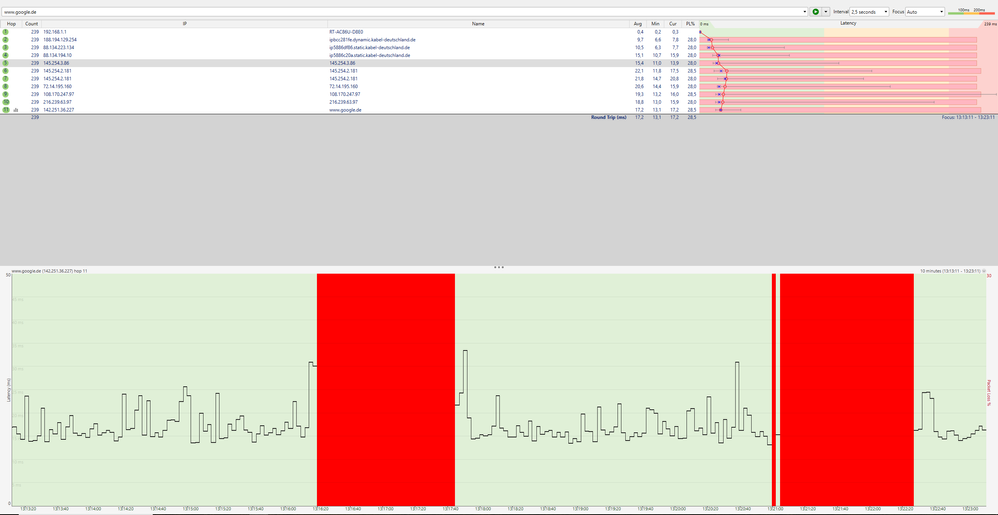Click the 'www.google.de (142.251.36.227) hop 11' graph title

(x=50, y=271)
